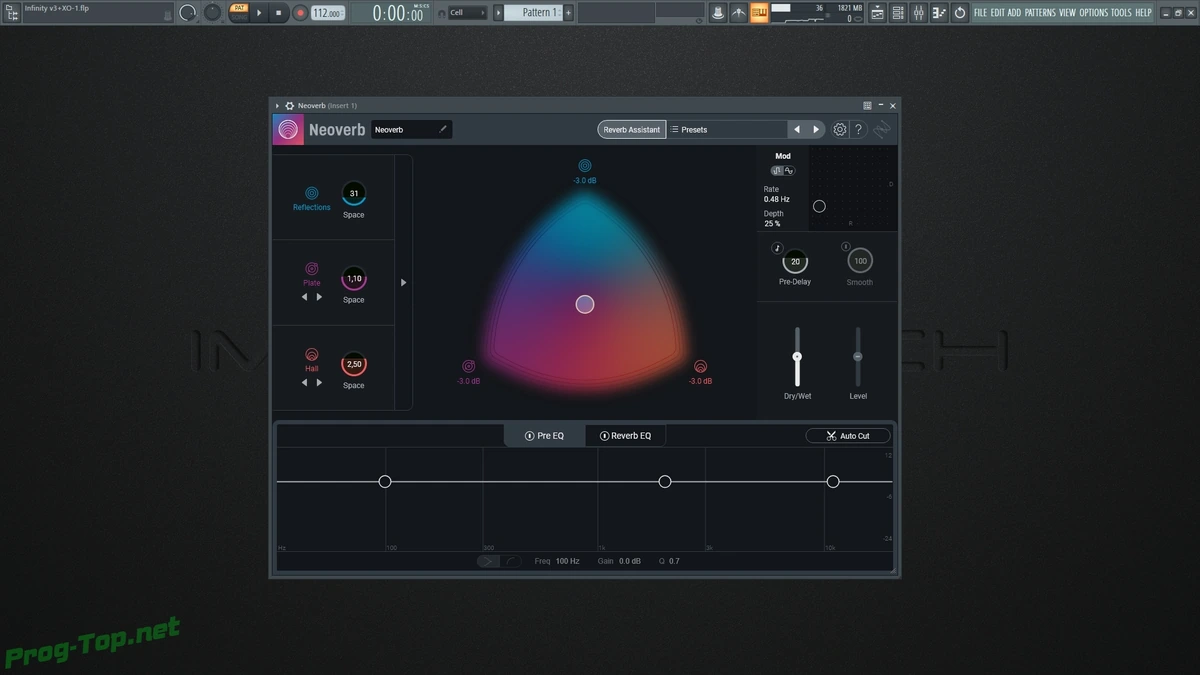
Task: Select the Hall engine icon
Action: coord(312,355)
